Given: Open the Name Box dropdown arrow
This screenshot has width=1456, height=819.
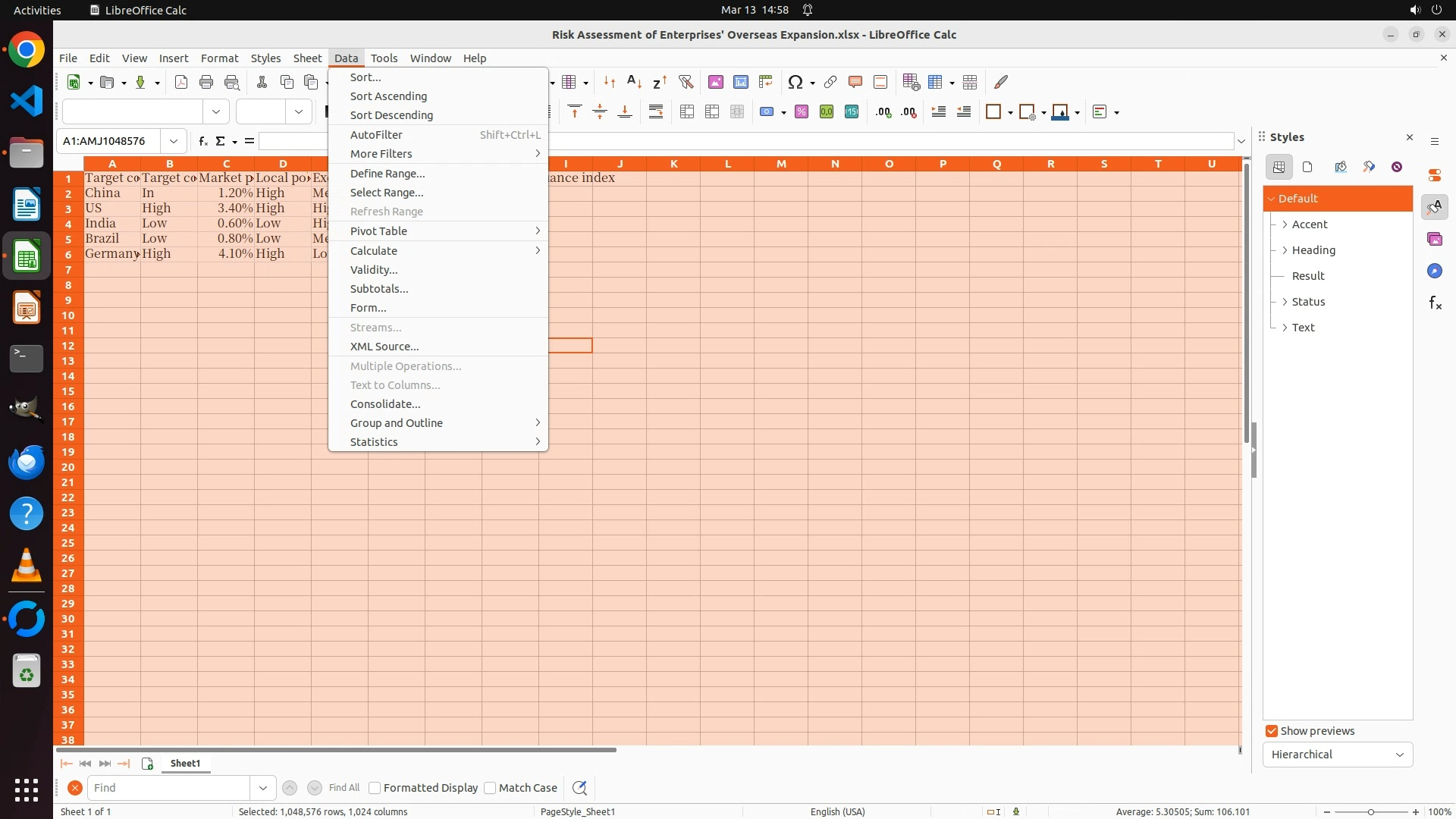Looking at the screenshot, I should click(x=174, y=141).
